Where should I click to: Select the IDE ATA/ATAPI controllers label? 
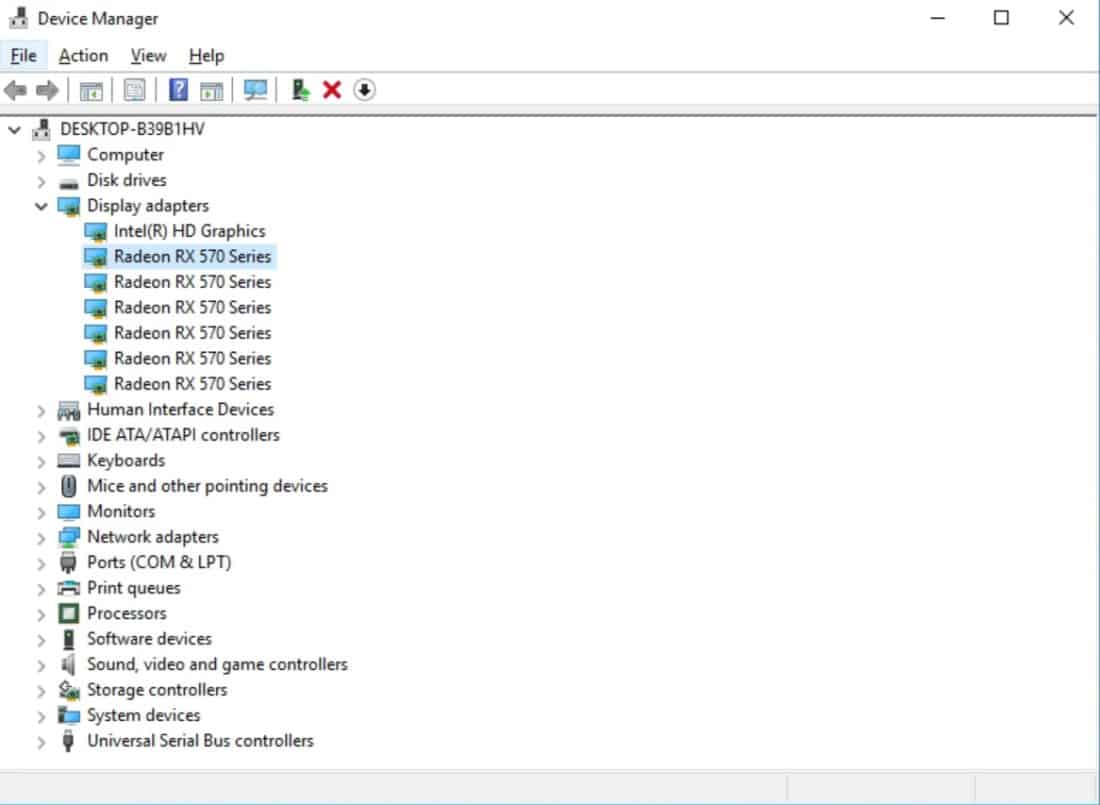click(183, 435)
